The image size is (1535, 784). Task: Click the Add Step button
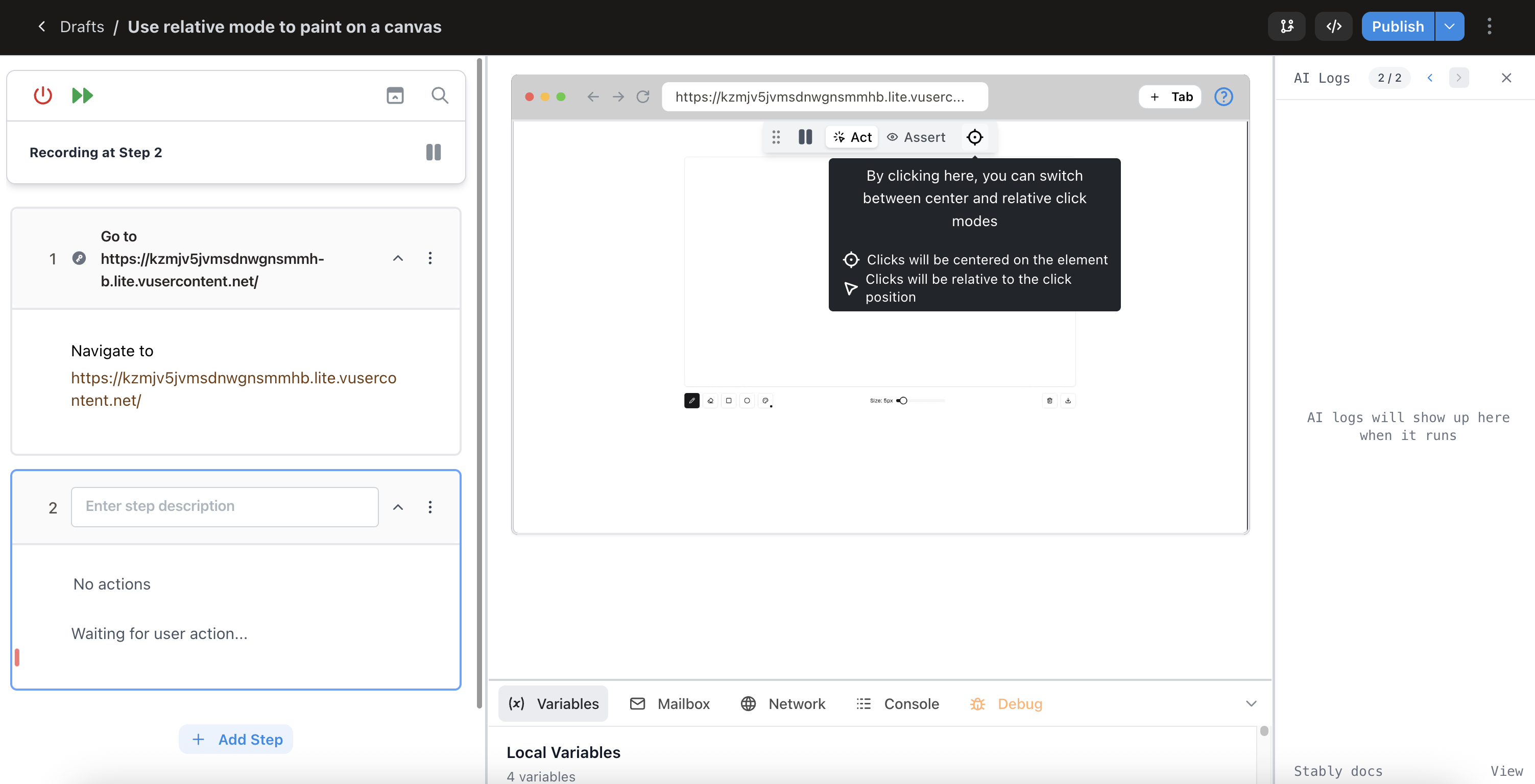(x=236, y=739)
